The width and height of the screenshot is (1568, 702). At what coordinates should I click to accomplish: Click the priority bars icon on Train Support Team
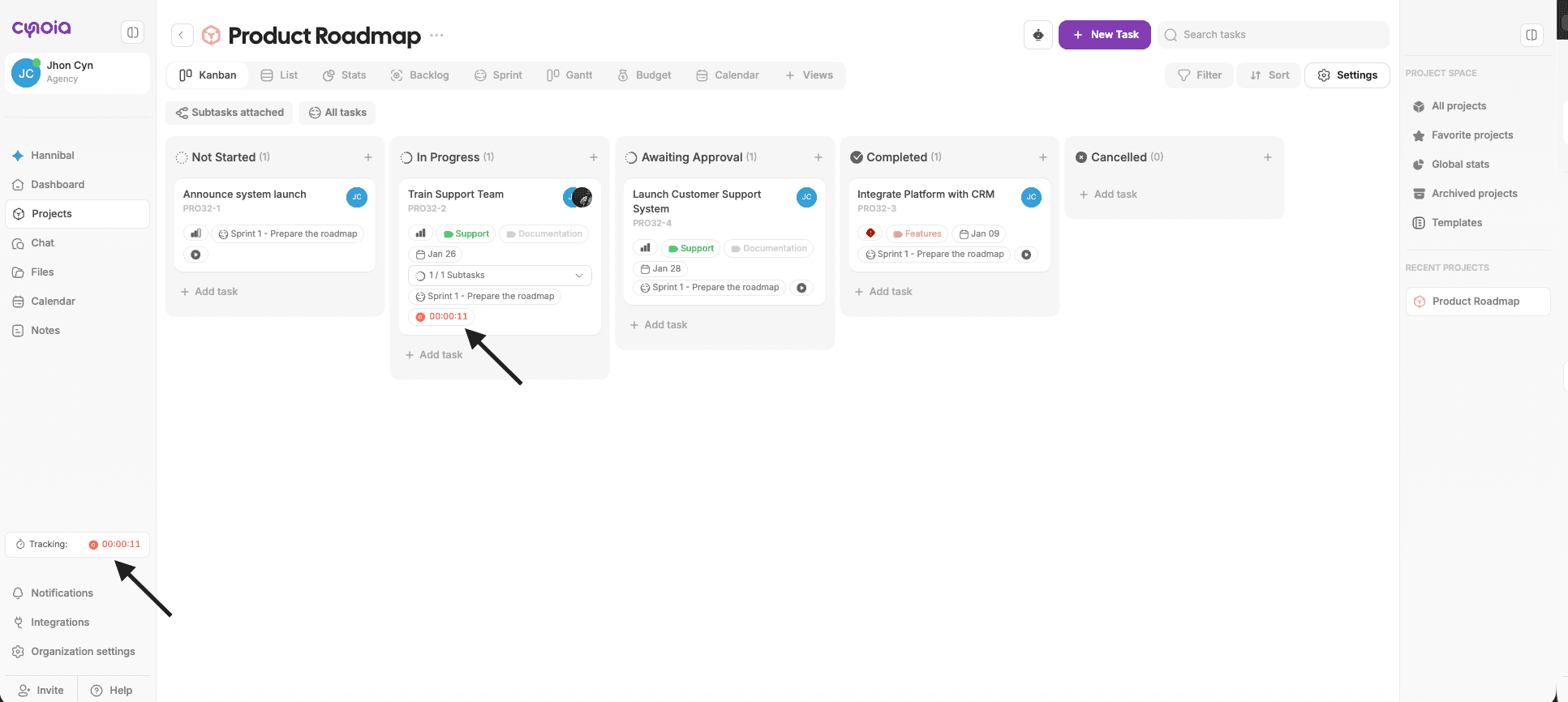tap(420, 233)
